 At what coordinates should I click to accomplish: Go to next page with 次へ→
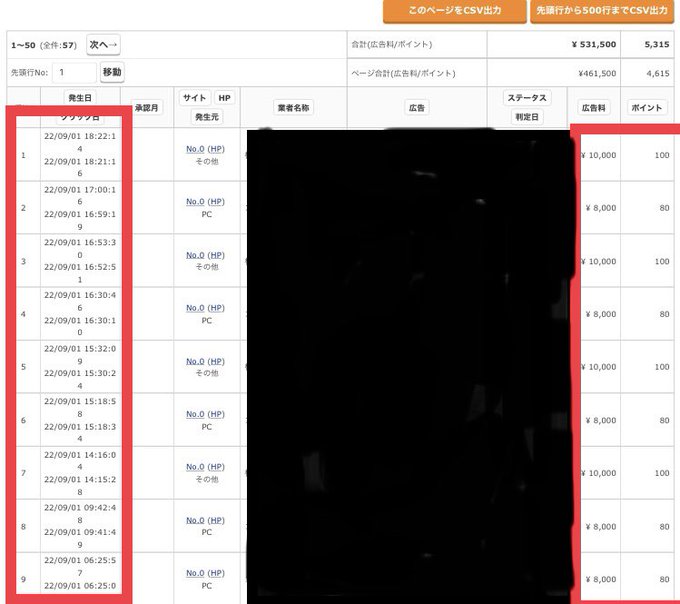[103, 44]
